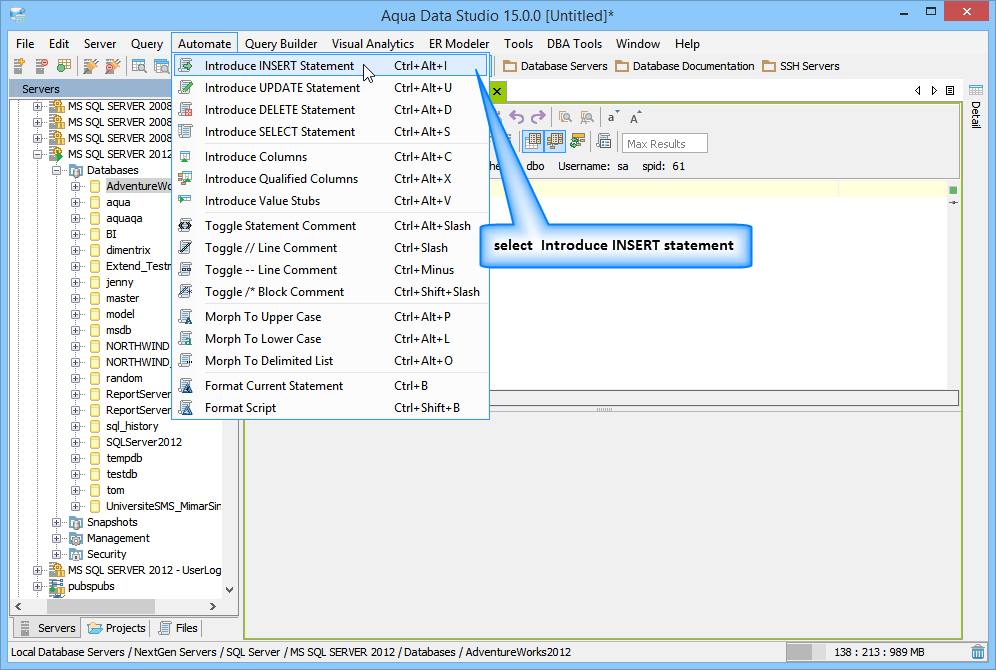The image size is (996, 670).
Task: Click the uppercase 'A' increase font icon
Action: [x=635, y=117]
